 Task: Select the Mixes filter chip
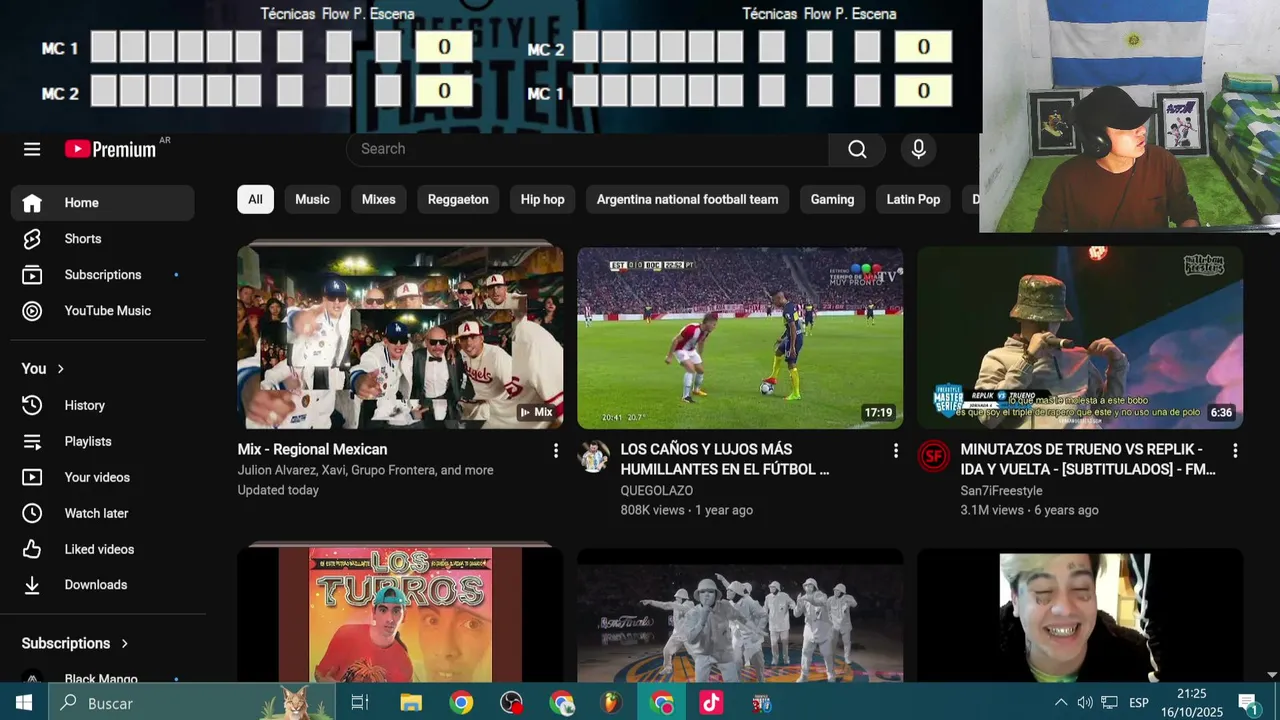tap(378, 199)
